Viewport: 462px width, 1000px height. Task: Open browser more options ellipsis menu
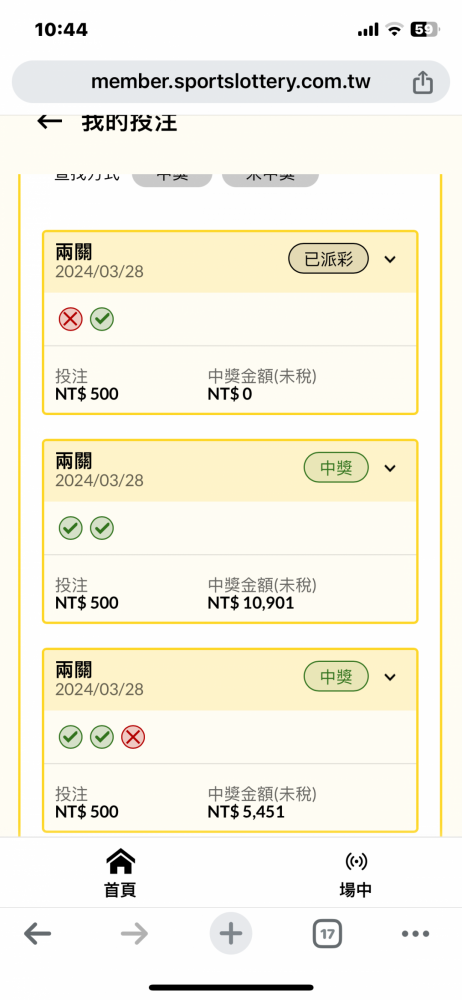[415, 934]
